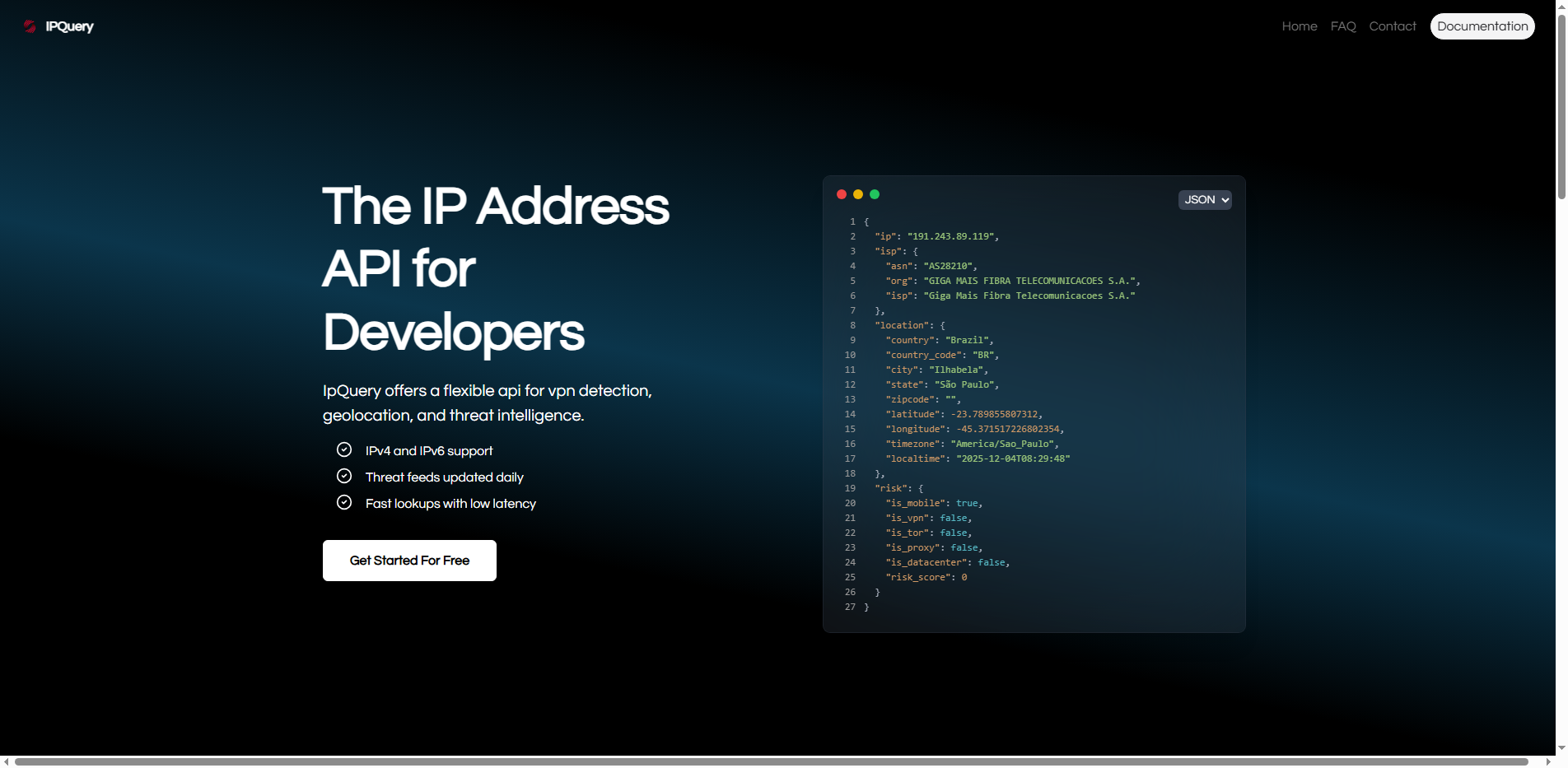Click the Get Started For Free button
This screenshot has width=1568, height=768.
409,561
